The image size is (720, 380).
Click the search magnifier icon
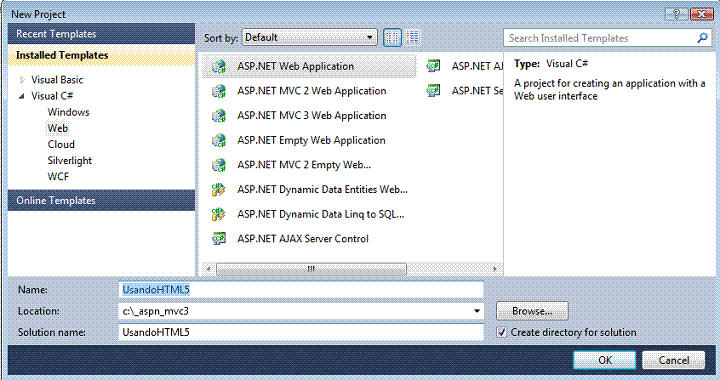click(702, 38)
